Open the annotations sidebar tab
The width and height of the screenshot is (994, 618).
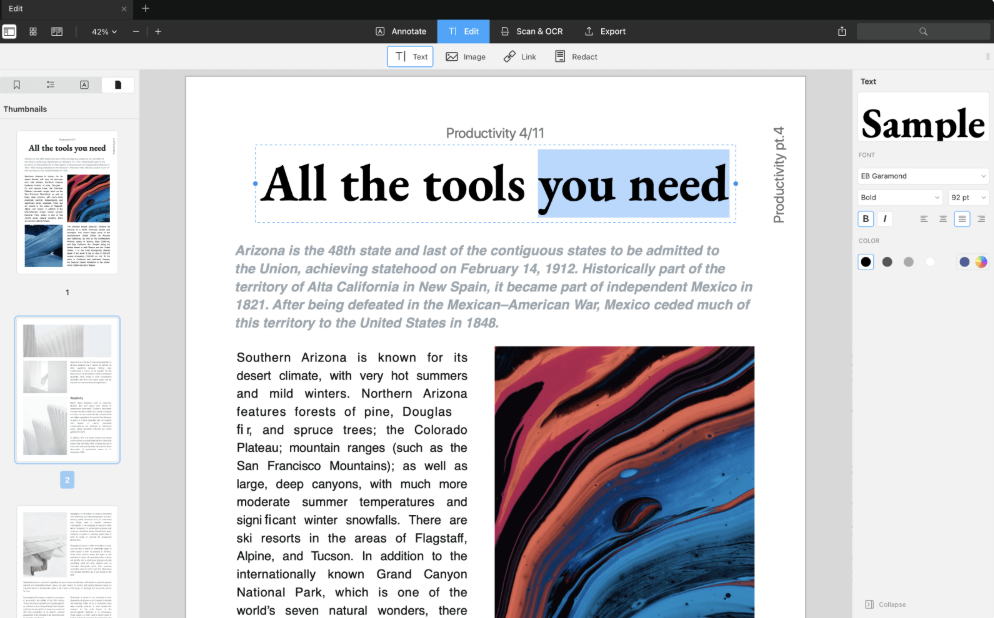(x=84, y=85)
